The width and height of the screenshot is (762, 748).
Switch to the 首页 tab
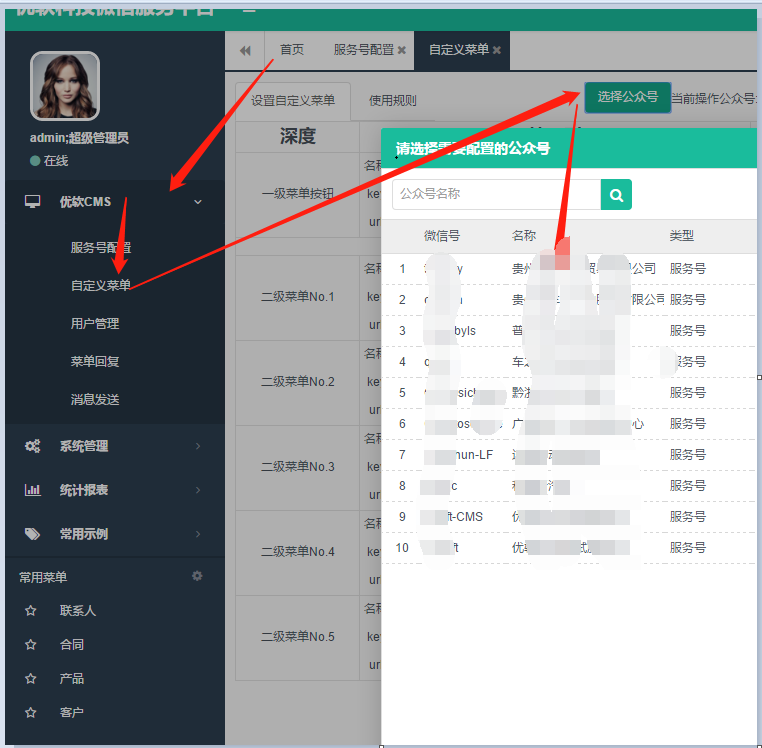292,50
